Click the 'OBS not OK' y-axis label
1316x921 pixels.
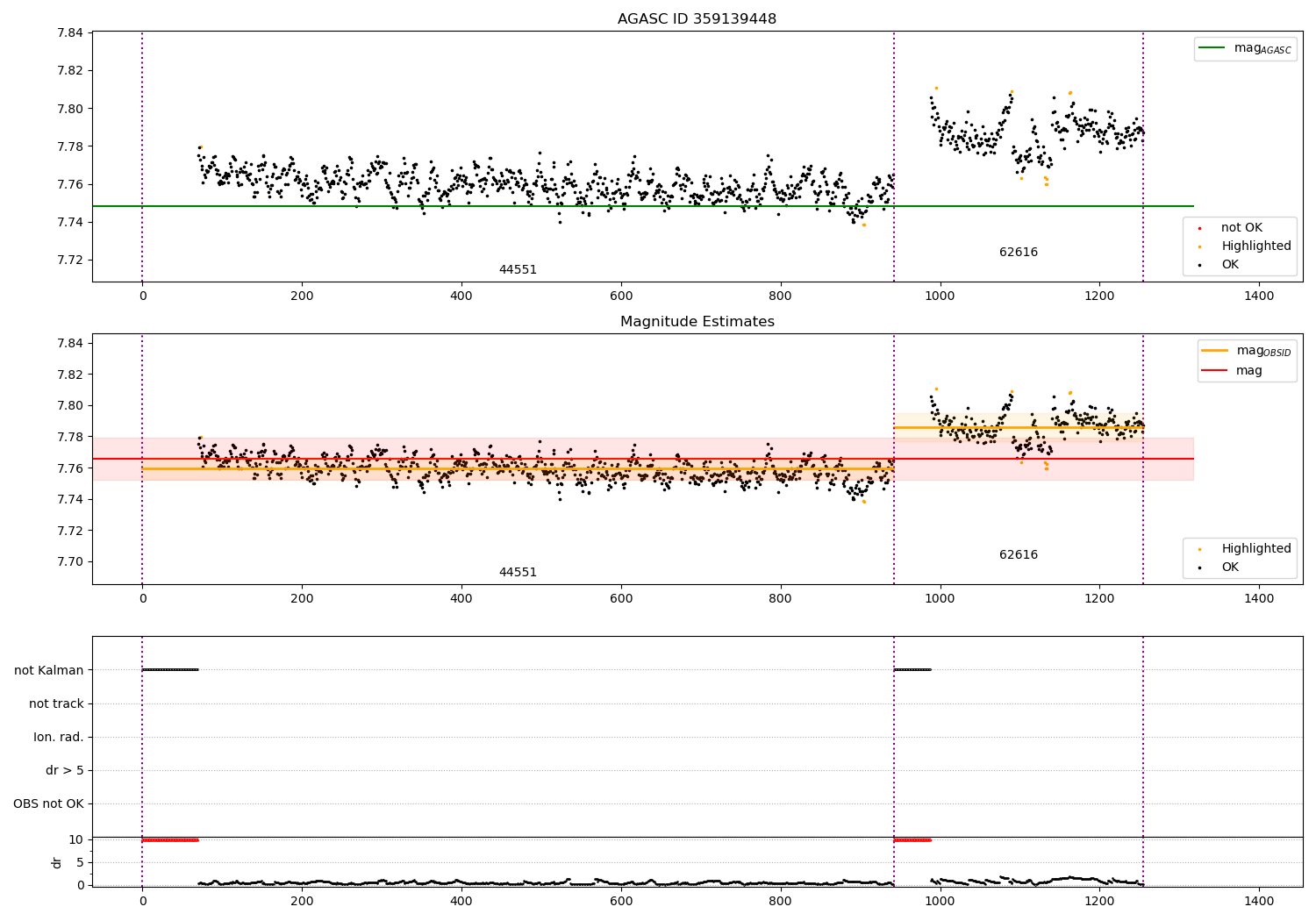pyautogui.click(x=49, y=803)
